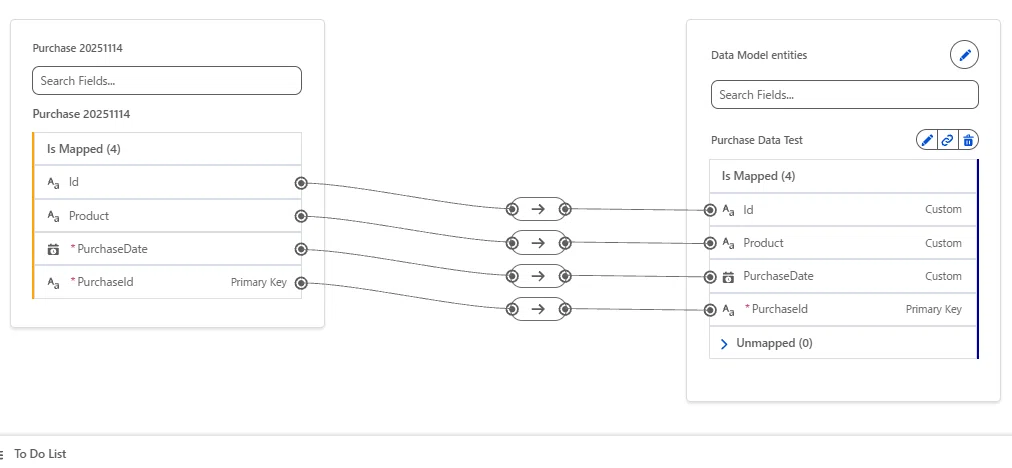Click source connector dot of PurchaseDate field
Viewport: 1012px width, 468px height.
(x=301, y=249)
